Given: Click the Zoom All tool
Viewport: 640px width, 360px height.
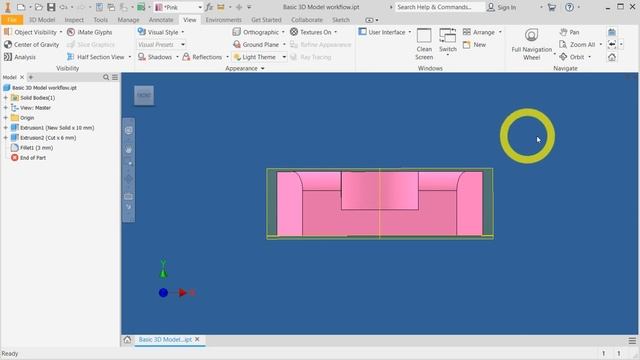Looking at the screenshot, I should 578,44.
